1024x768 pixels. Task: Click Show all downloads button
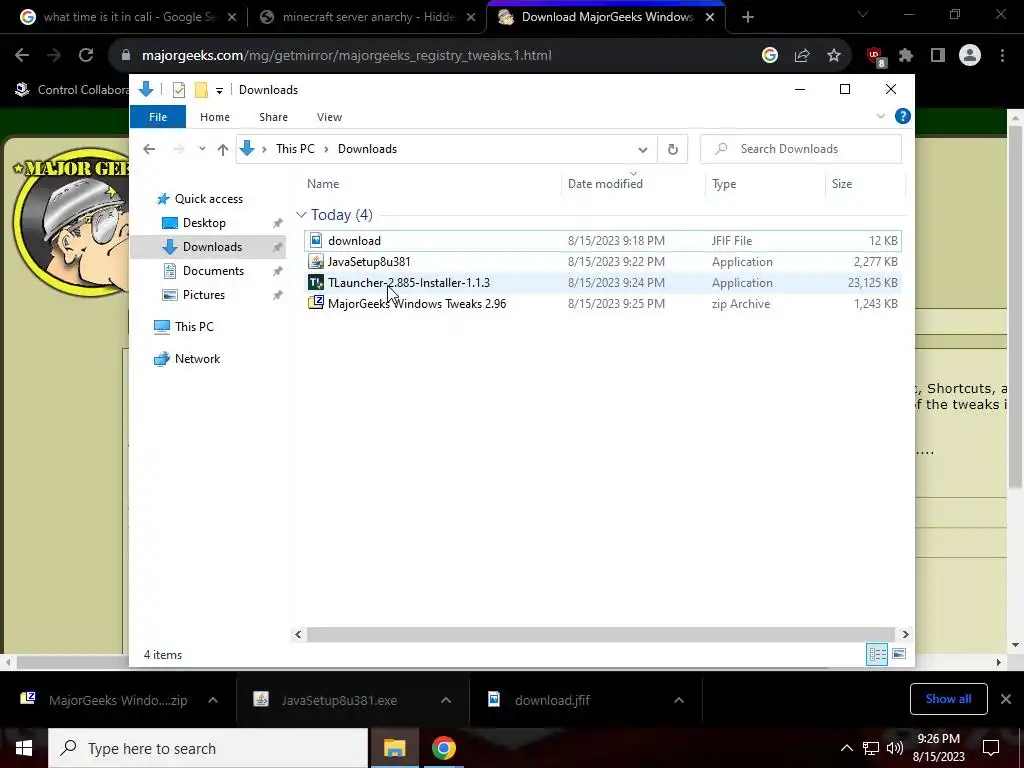click(948, 699)
